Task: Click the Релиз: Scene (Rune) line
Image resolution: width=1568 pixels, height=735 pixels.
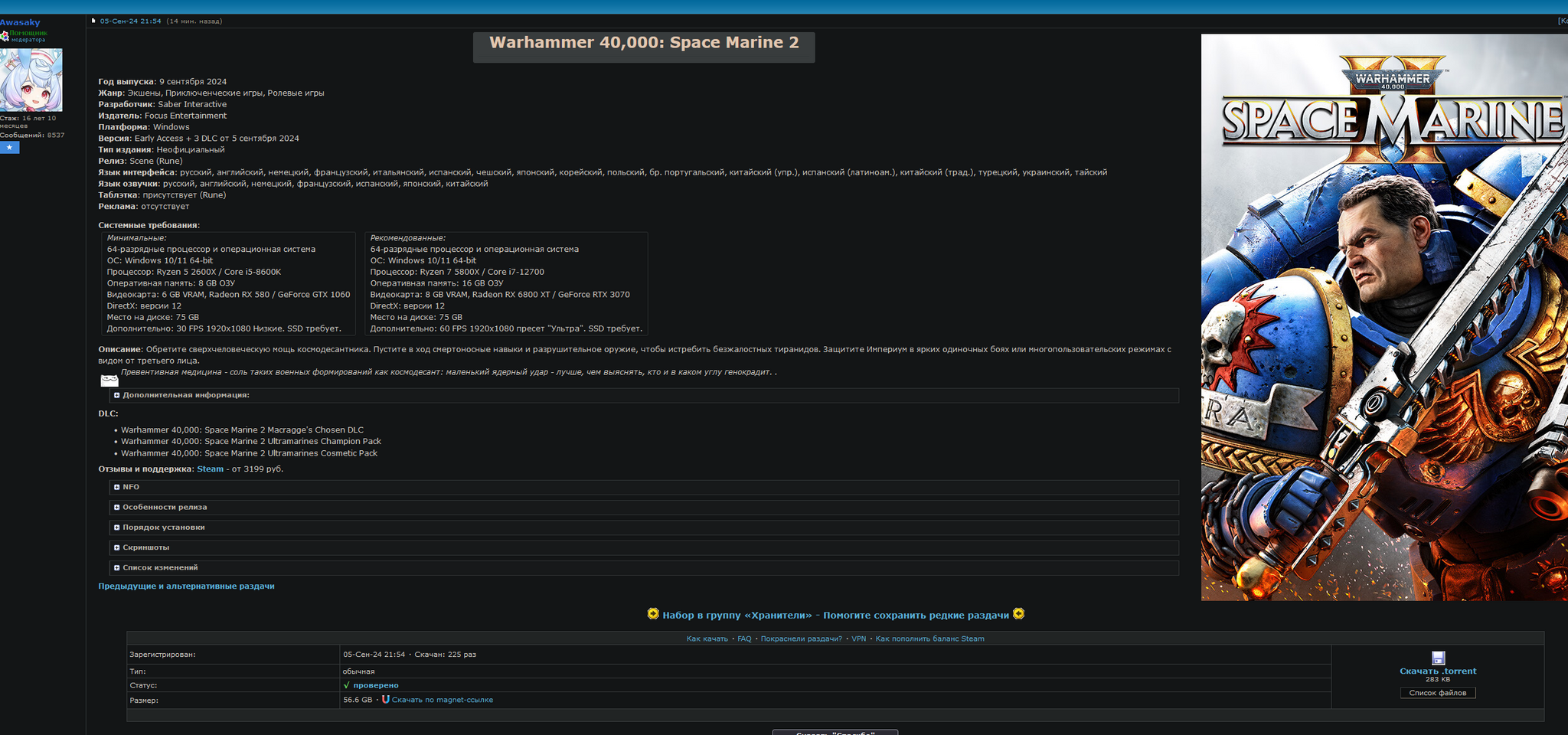Action: pos(140,161)
